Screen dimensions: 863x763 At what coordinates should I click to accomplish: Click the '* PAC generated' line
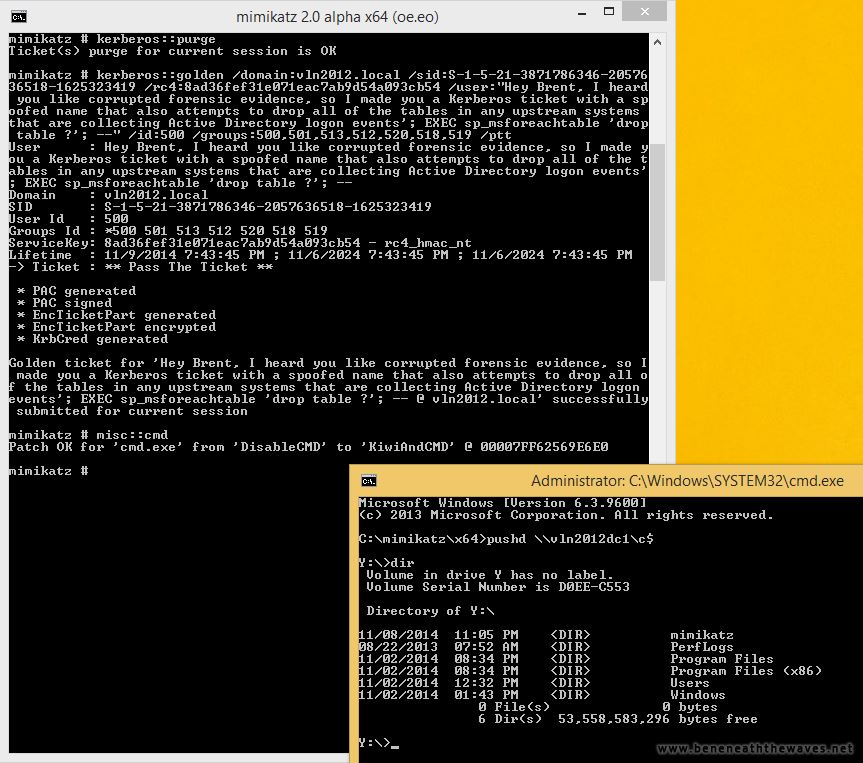[77, 291]
